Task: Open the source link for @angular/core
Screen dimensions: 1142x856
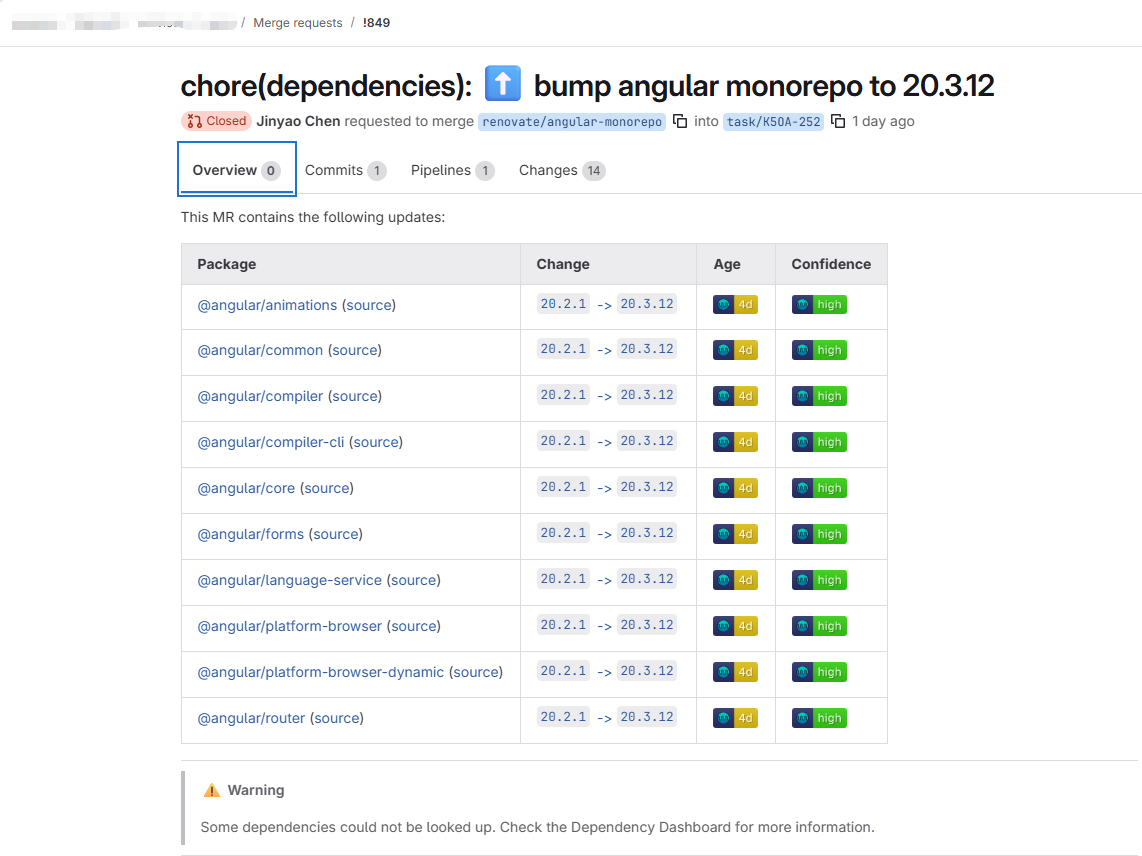Action: tap(327, 488)
